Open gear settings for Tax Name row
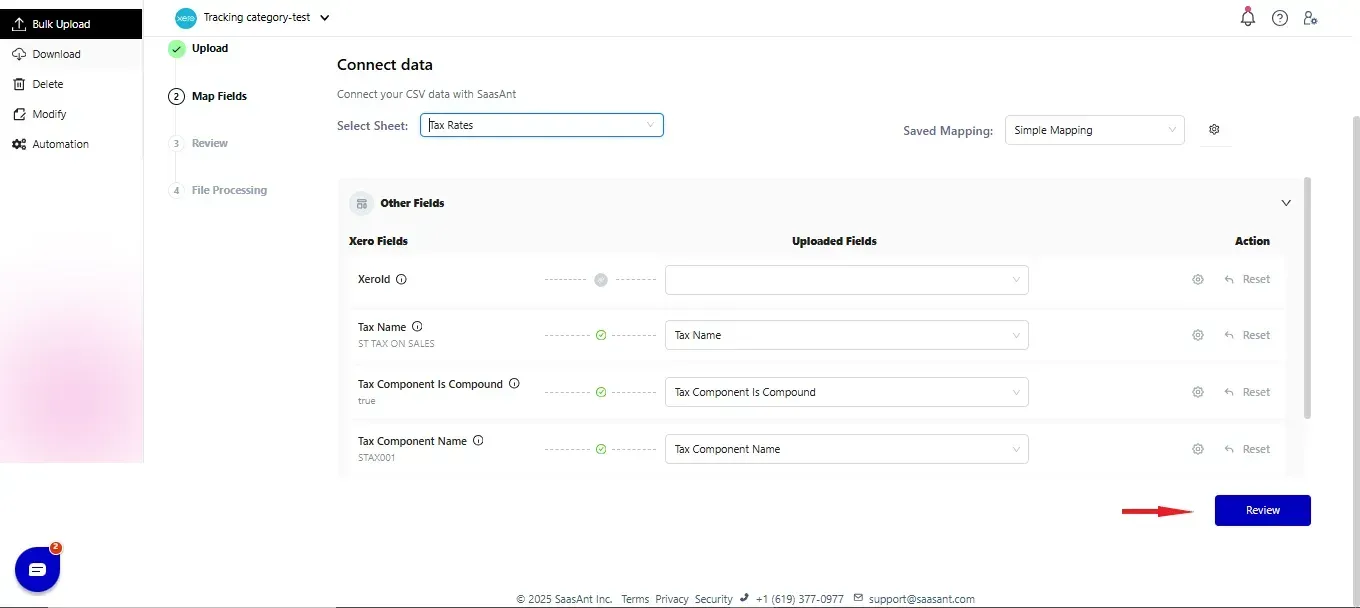Image resolution: width=1360 pixels, height=608 pixels. coord(1198,336)
